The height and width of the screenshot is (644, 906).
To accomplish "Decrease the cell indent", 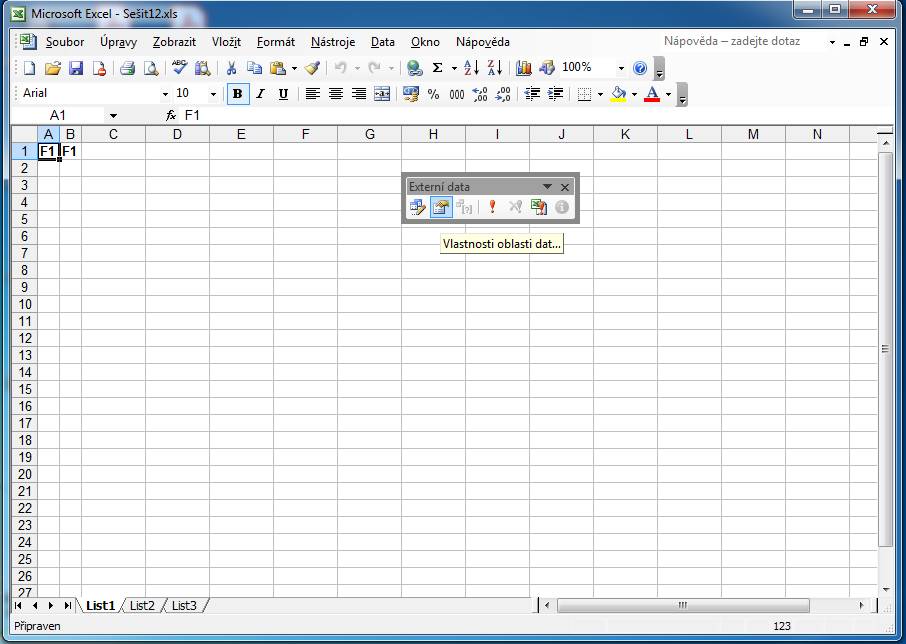I will (x=532, y=94).
